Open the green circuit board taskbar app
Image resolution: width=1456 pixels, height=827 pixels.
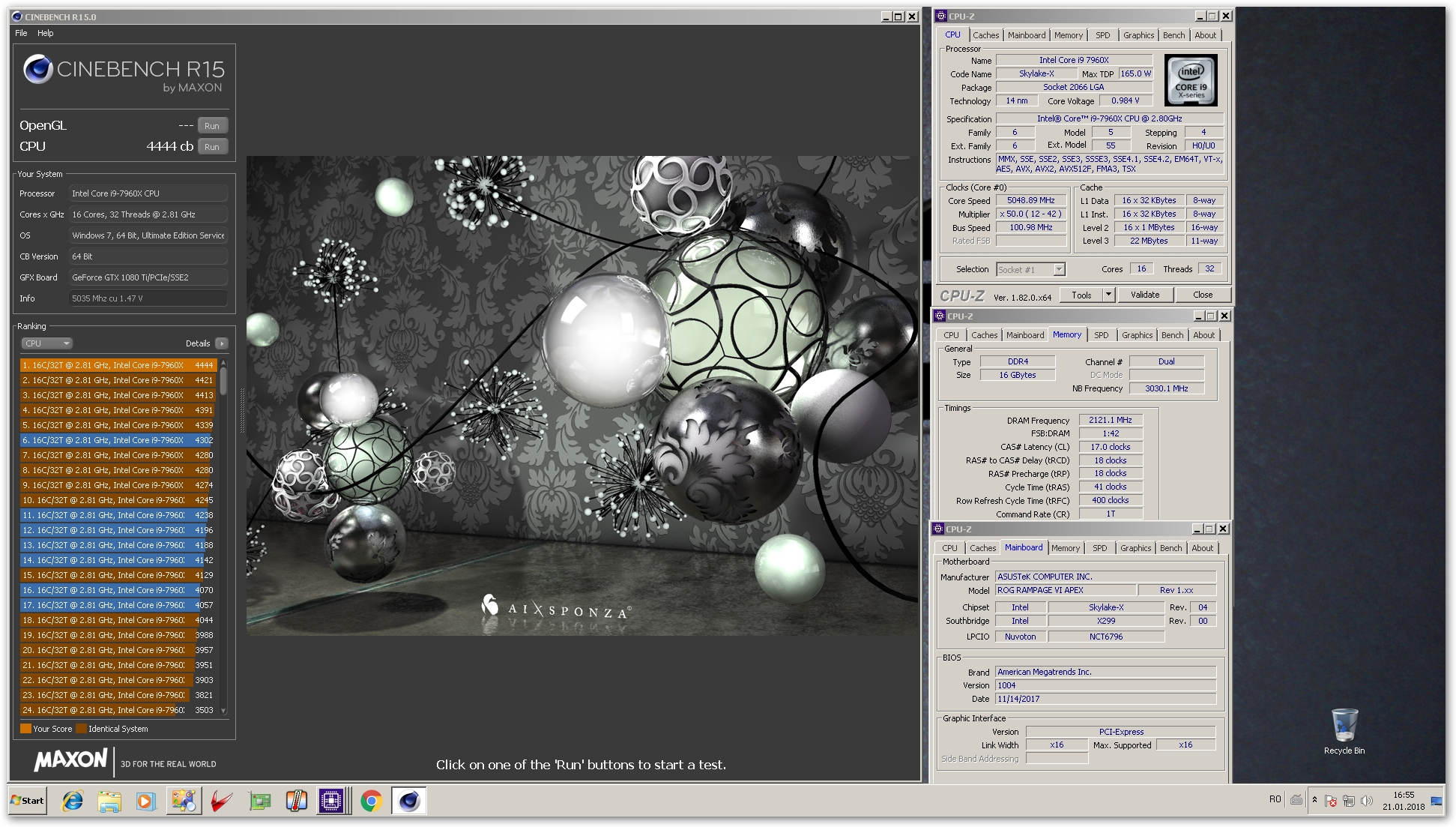click(x=259, y=801)
